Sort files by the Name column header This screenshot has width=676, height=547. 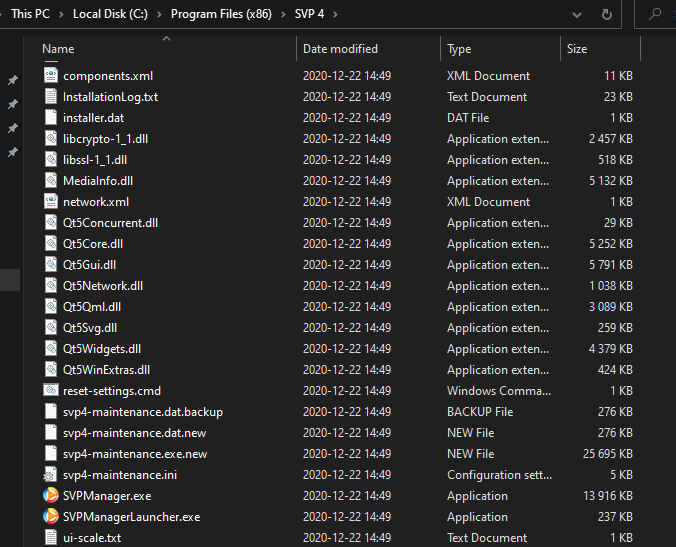(x=58, y=49)
